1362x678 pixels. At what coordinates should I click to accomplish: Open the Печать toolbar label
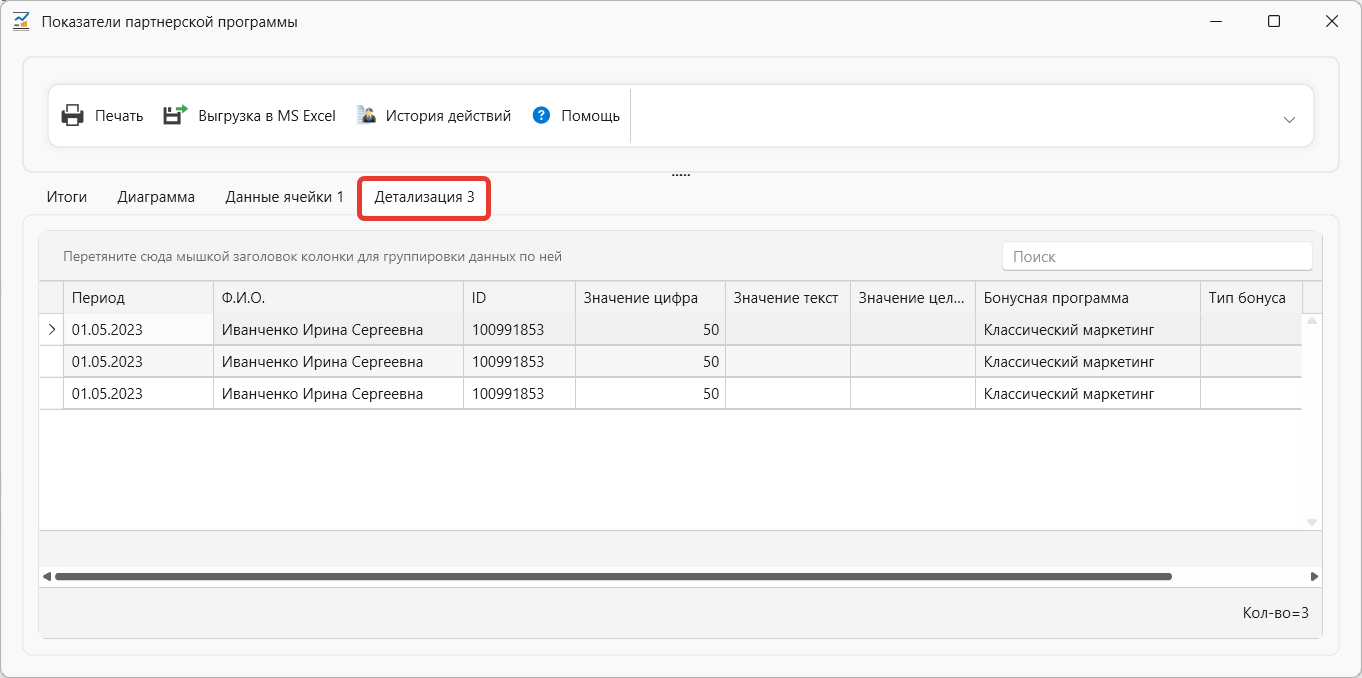pyautogui.click(x=119, y=116)
